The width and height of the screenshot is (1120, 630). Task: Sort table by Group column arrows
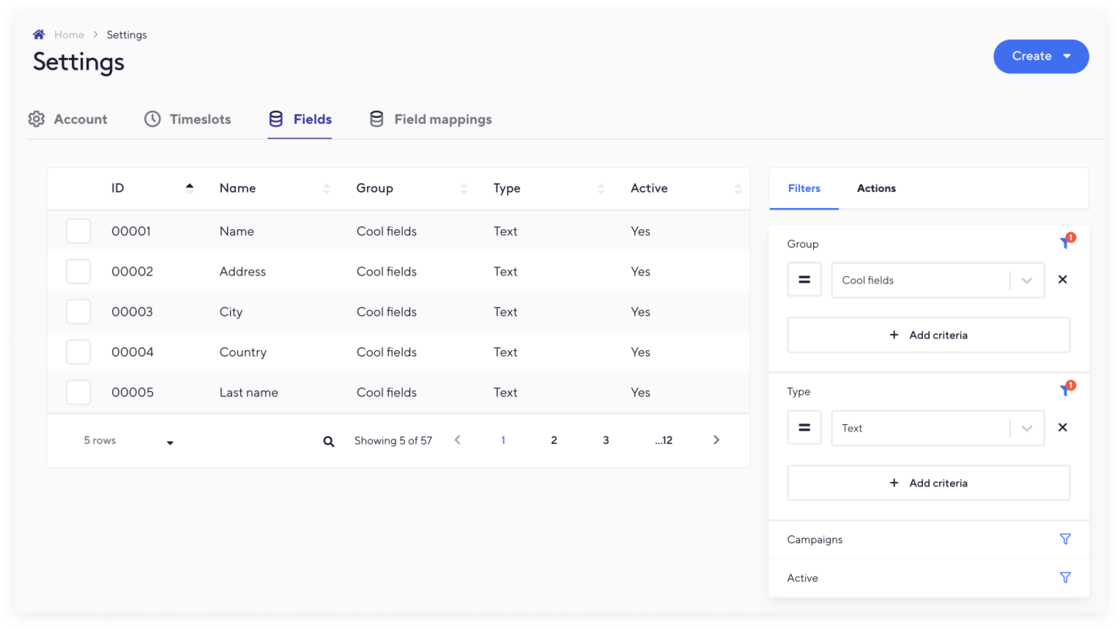tap(464, 189)
